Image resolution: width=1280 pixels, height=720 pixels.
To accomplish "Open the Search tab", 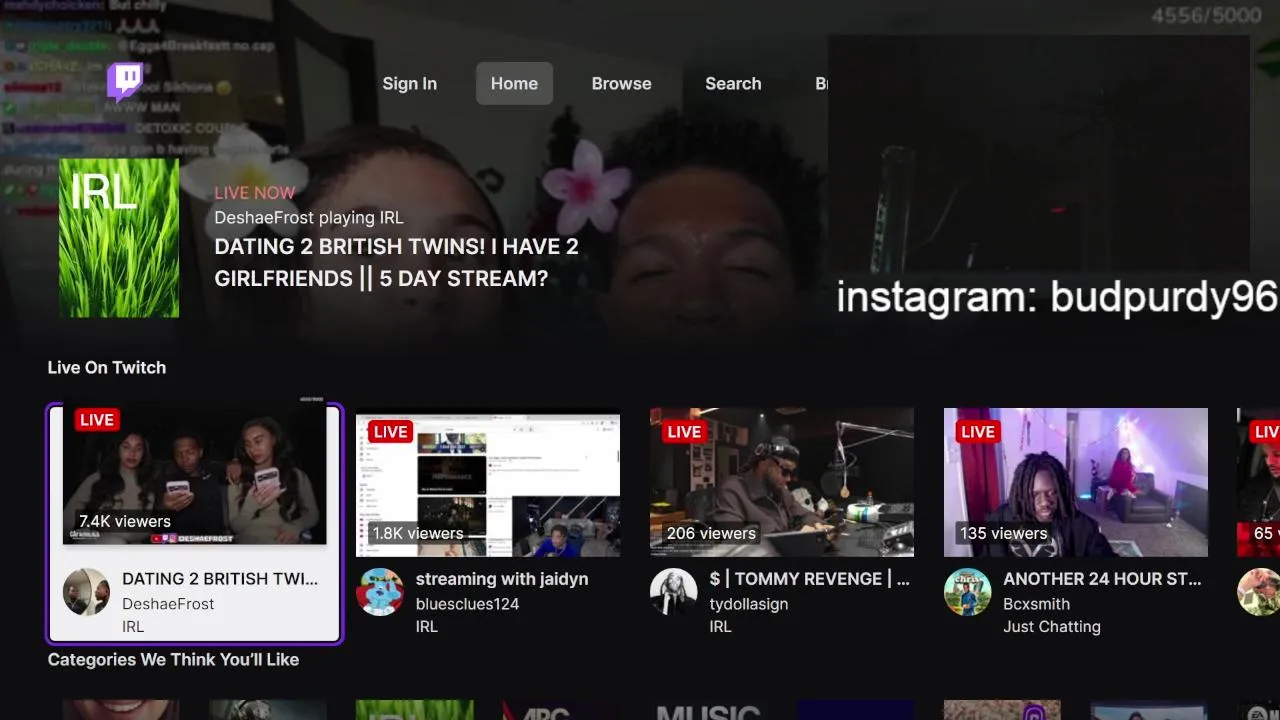I will point(733,84).
